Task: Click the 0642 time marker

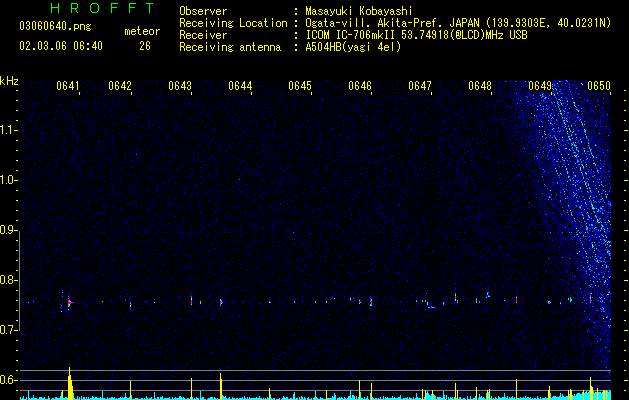Action: click(120, 86)
